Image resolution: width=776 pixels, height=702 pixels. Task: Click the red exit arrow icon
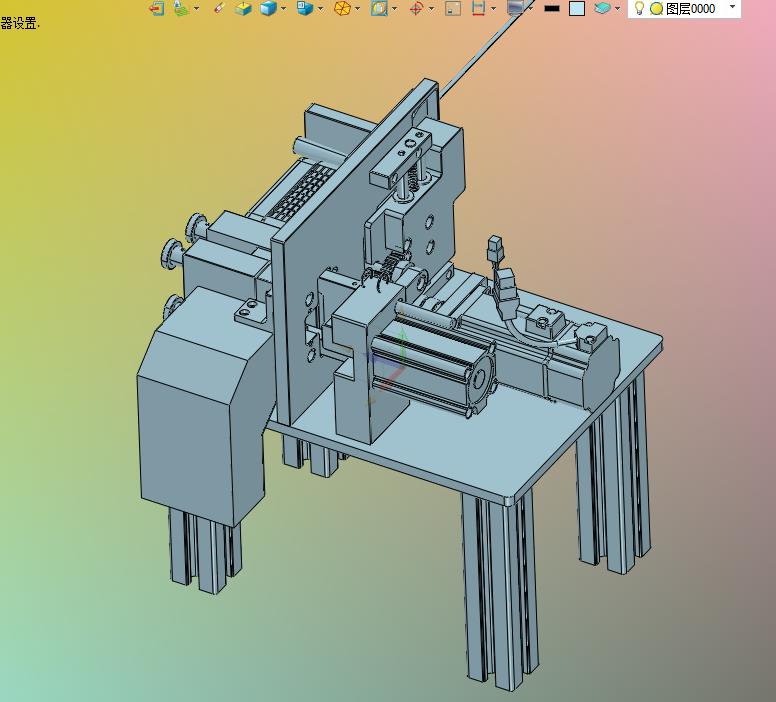click(157, 8)
